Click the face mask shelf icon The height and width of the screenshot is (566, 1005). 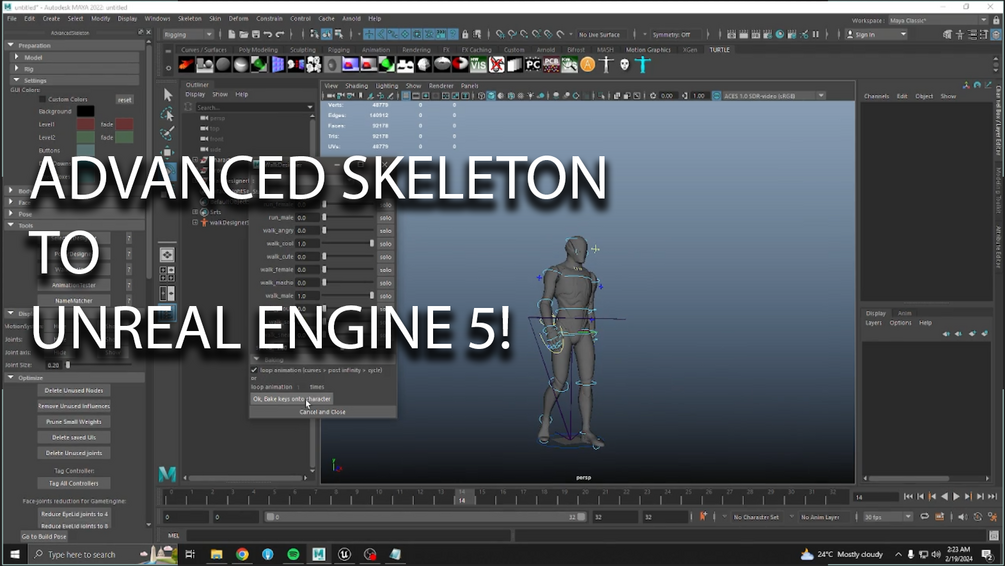(x=625, y=64)
